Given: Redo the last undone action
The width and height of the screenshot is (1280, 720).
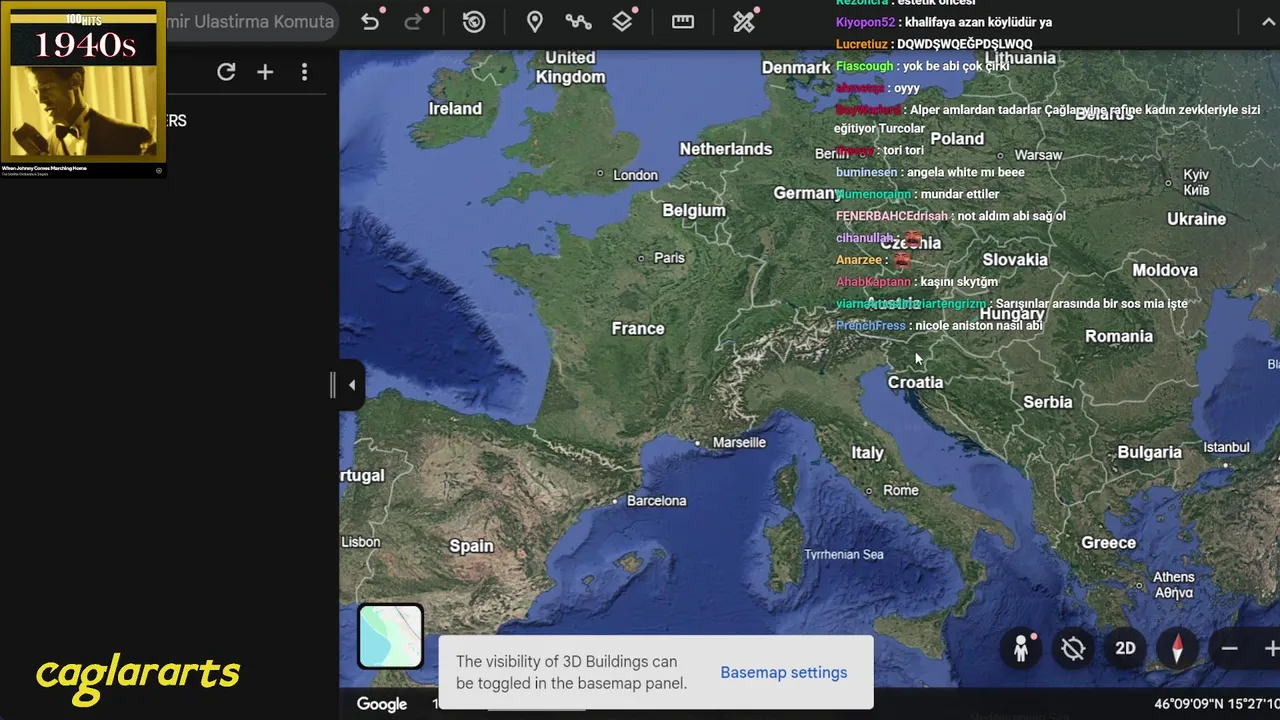Looking at the screenshot, I should pos(413,22).
